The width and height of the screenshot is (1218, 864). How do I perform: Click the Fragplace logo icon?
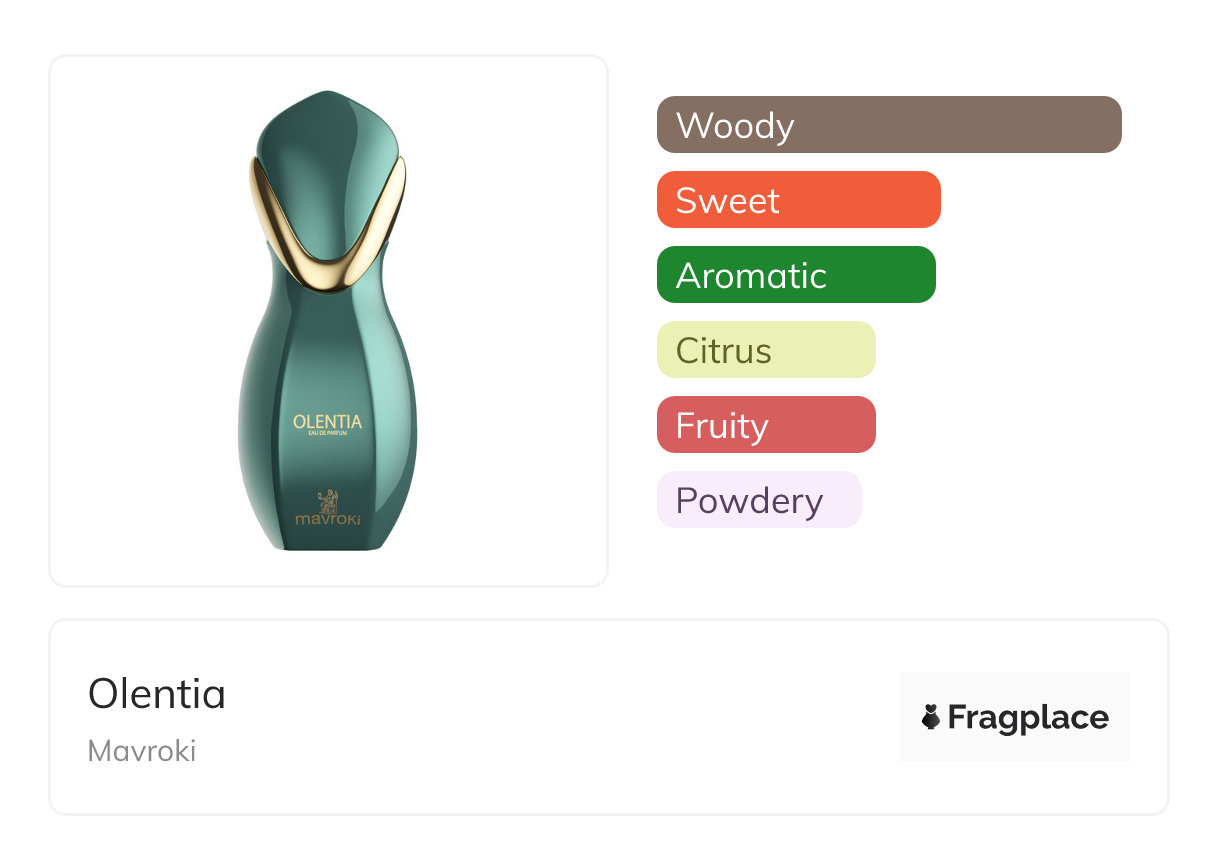pyautogui.click(x=931, y=717)
